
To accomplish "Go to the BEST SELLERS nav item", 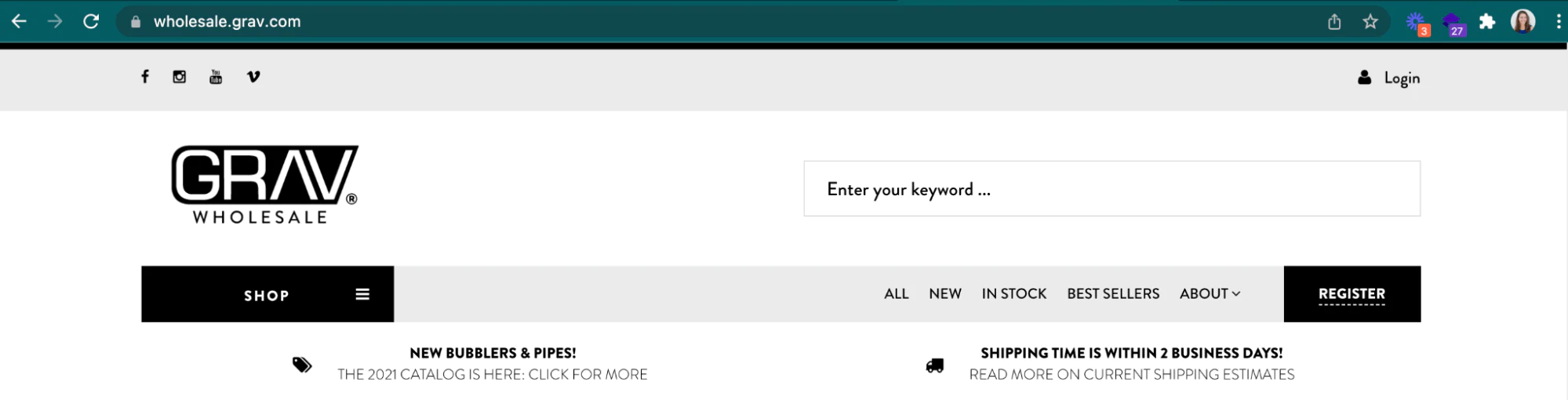I will pyautogui.click(x=1113, y=294).
